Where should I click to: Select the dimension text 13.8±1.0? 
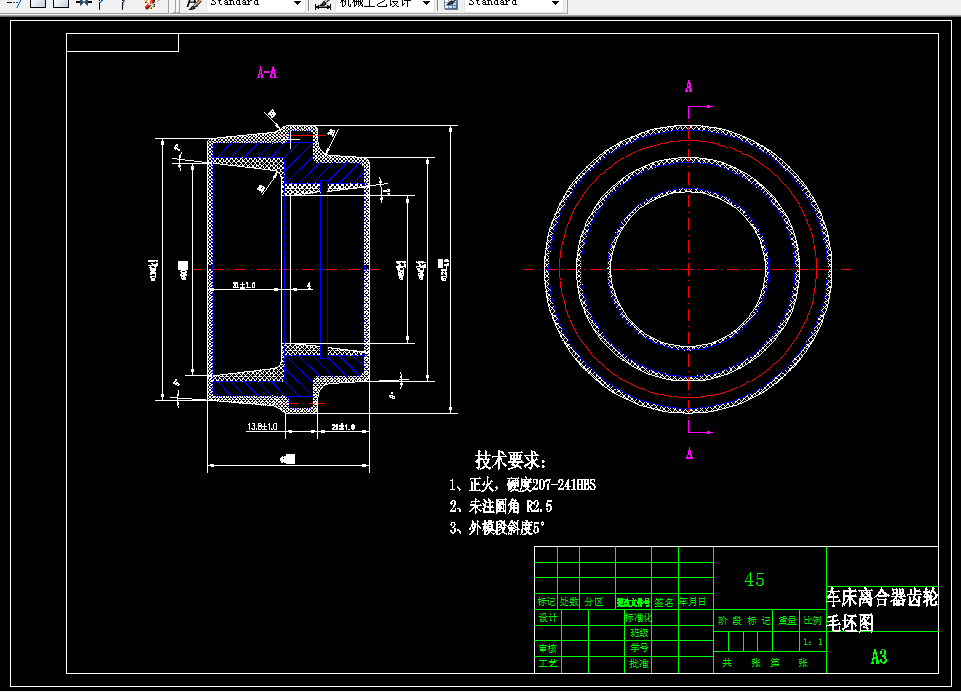pyautogui.click(x=262, y=426)
